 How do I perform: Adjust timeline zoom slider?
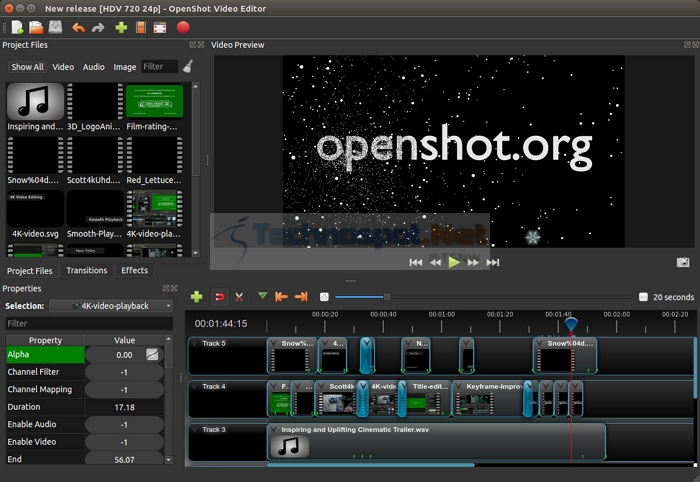(x=387, y=297)
